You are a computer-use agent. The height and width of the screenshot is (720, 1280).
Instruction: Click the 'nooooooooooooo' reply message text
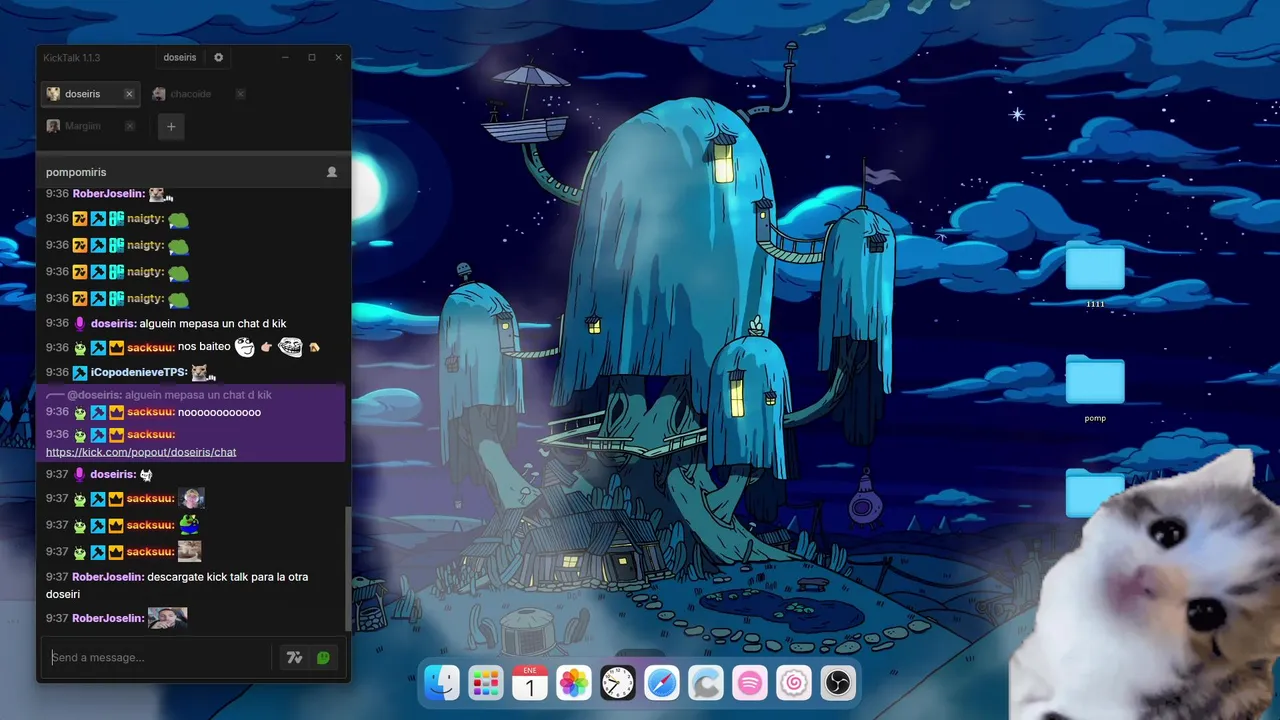pyautogui.click(x=219, y=412)
